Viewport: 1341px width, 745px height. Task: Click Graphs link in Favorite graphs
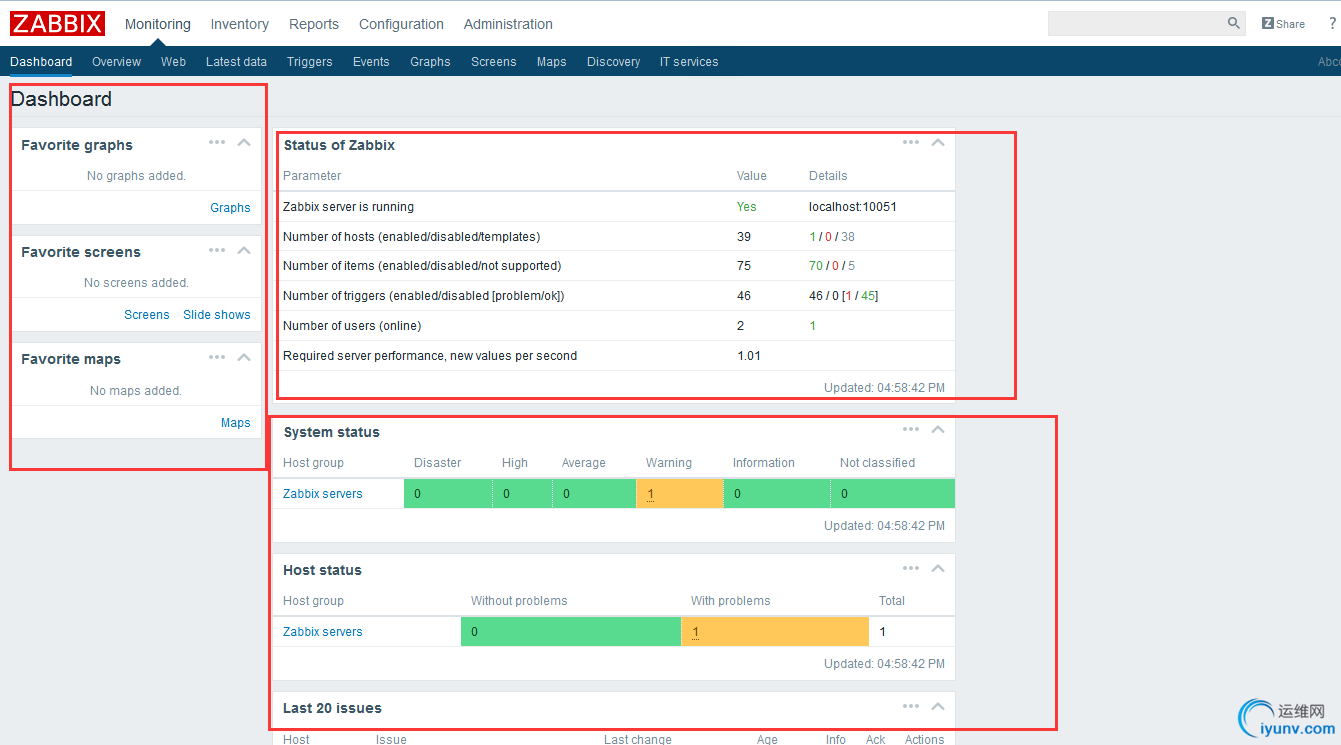pyautogui.click(x=230, y=208)
